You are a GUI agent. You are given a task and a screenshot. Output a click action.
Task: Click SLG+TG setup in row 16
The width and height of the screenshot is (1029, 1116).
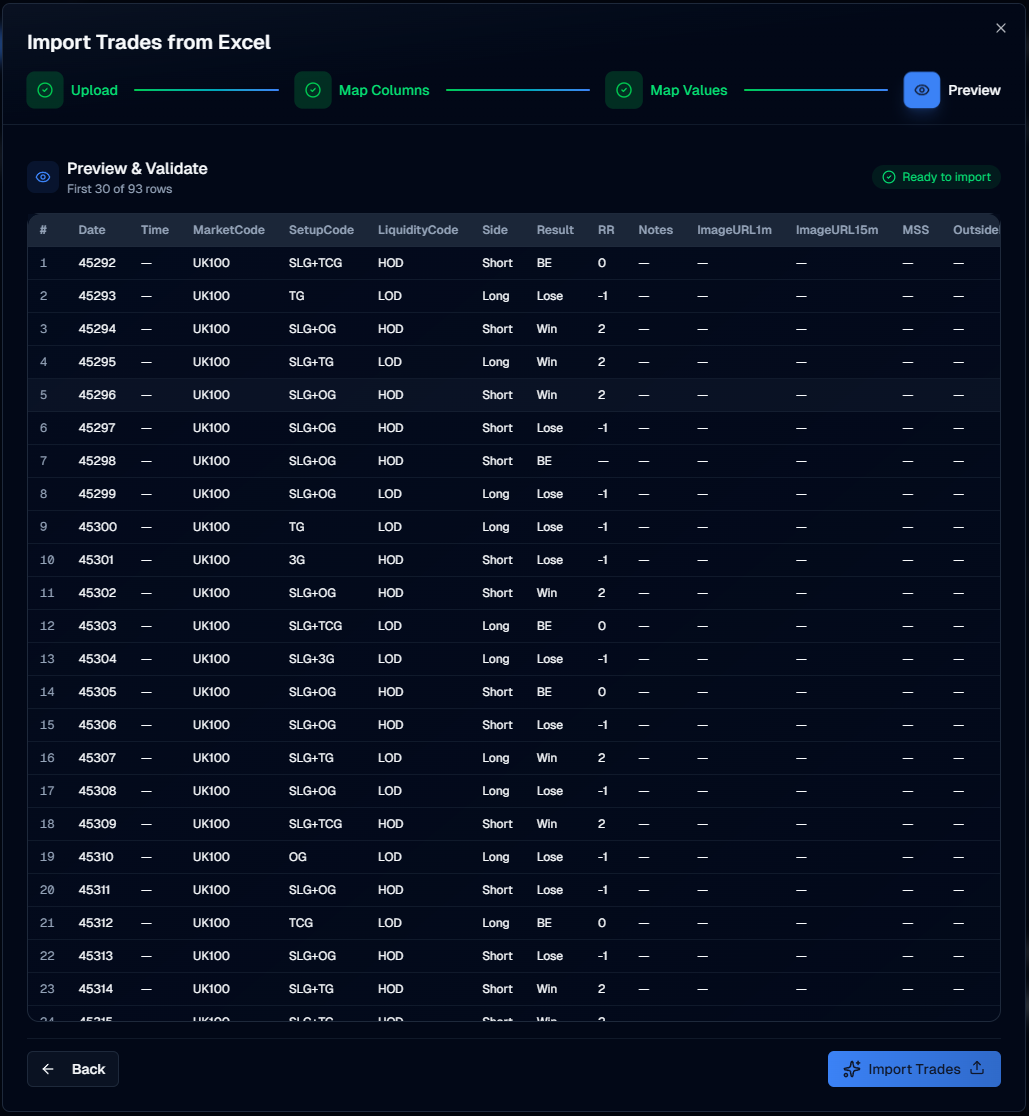click(311, 758)
